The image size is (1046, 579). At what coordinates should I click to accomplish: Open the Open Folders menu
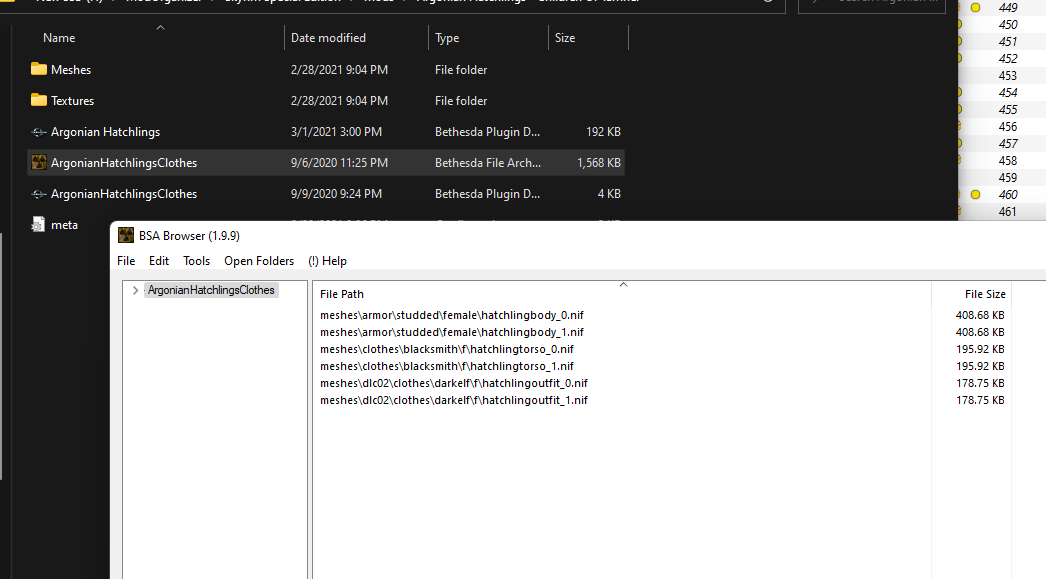(259, 261)
